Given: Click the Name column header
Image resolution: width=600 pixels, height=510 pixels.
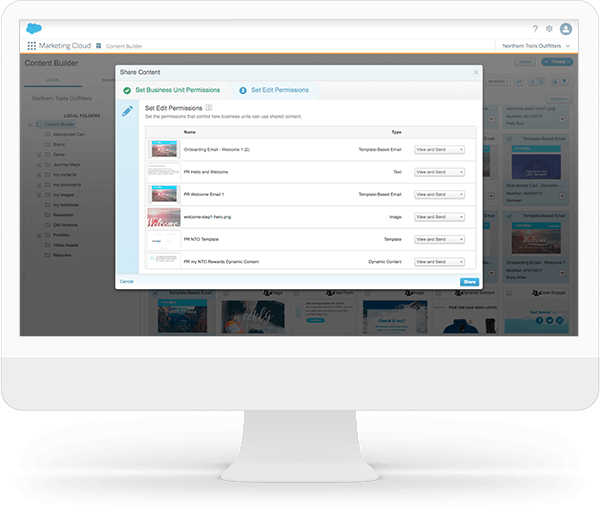Looking at the screenshot, I should [x=190, y=132].
